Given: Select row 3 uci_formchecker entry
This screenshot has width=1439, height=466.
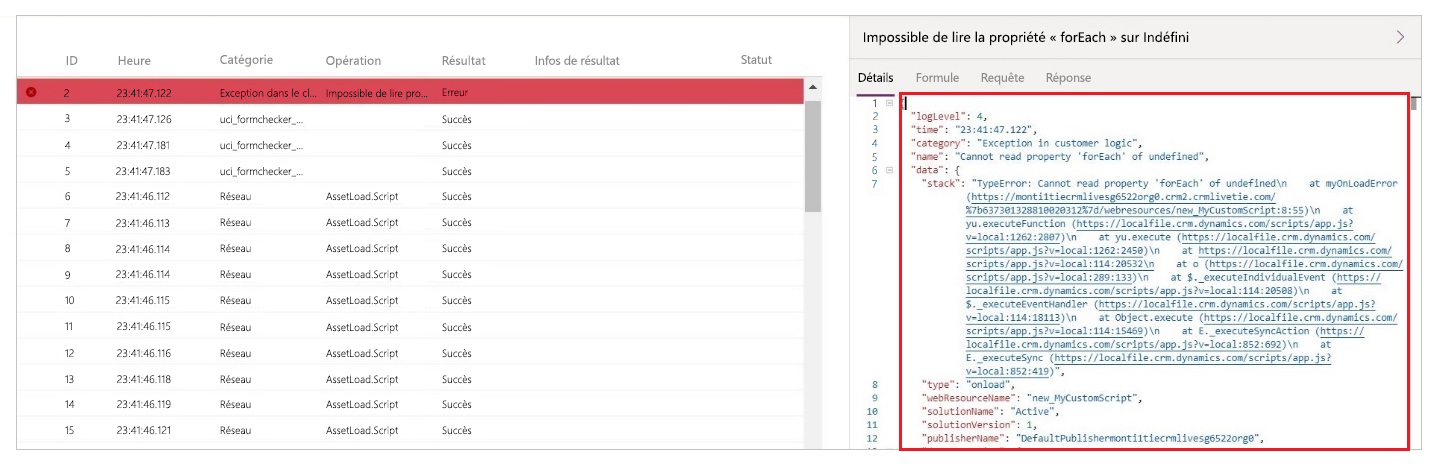Looking at the screenshot, I should coord(400,119).
